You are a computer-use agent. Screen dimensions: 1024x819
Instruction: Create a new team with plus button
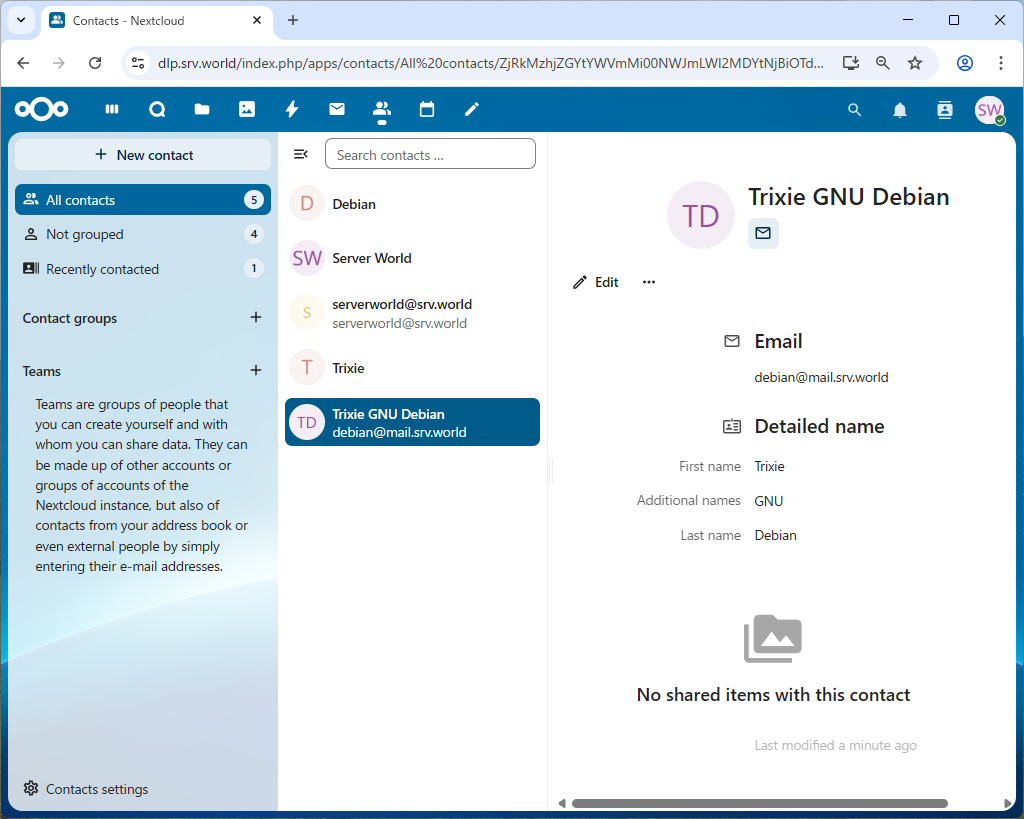click(256, 371)
